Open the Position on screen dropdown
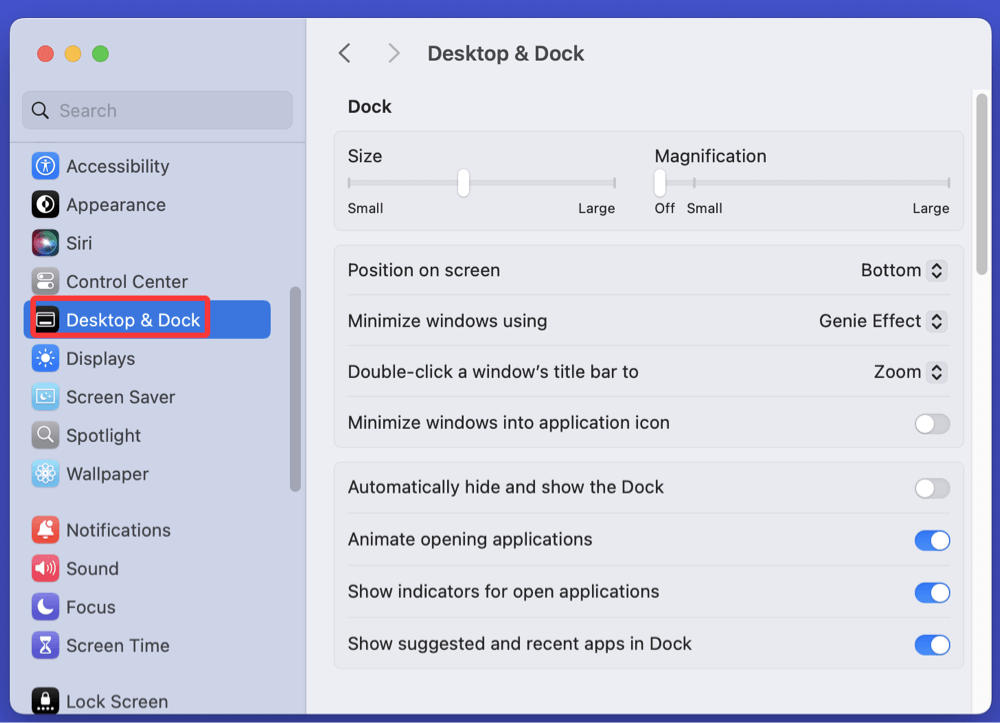This screenshot has width=1000, height=723. coord(903,270)
